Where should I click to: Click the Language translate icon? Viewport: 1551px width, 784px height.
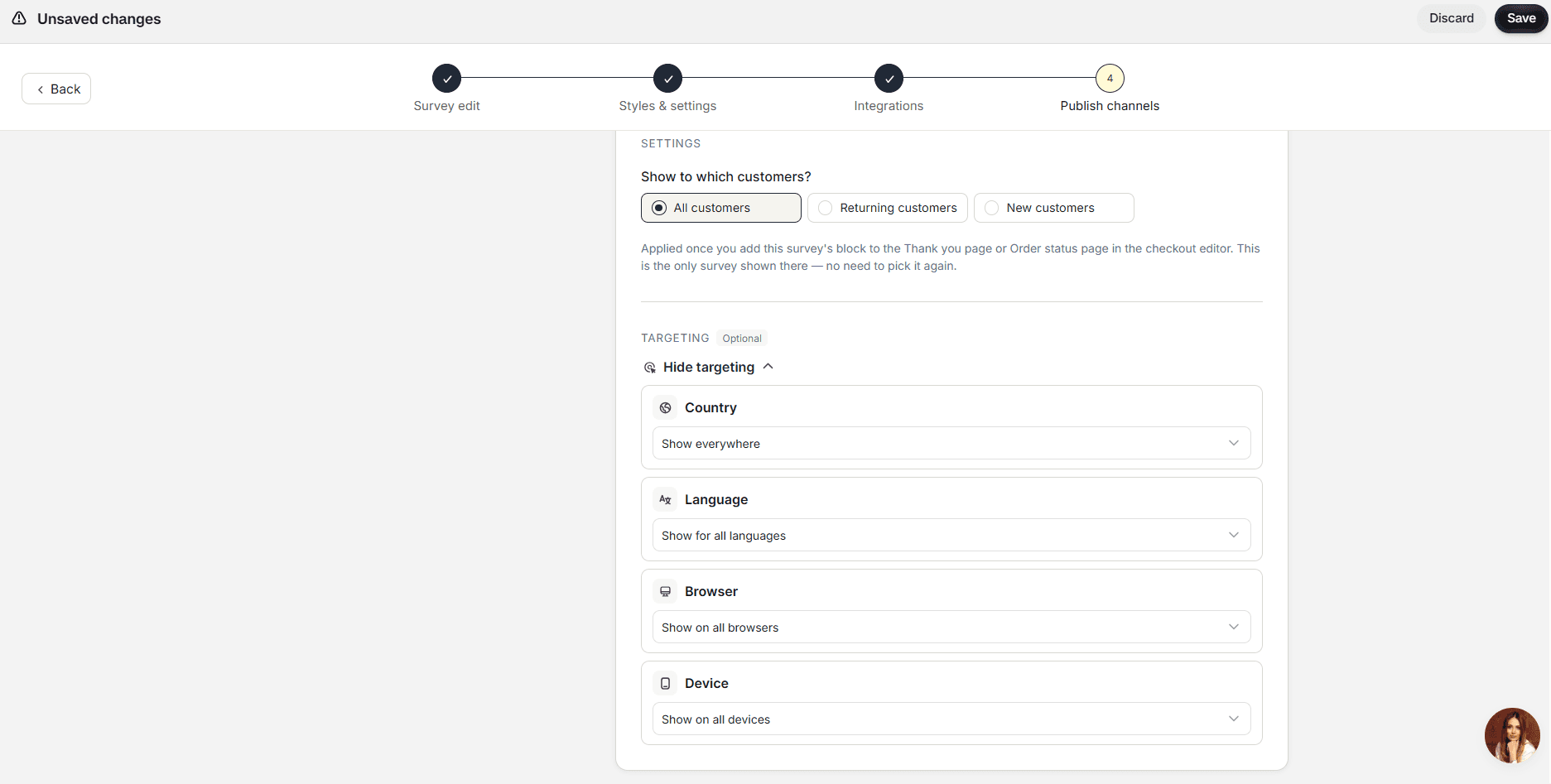pos(665,499)
